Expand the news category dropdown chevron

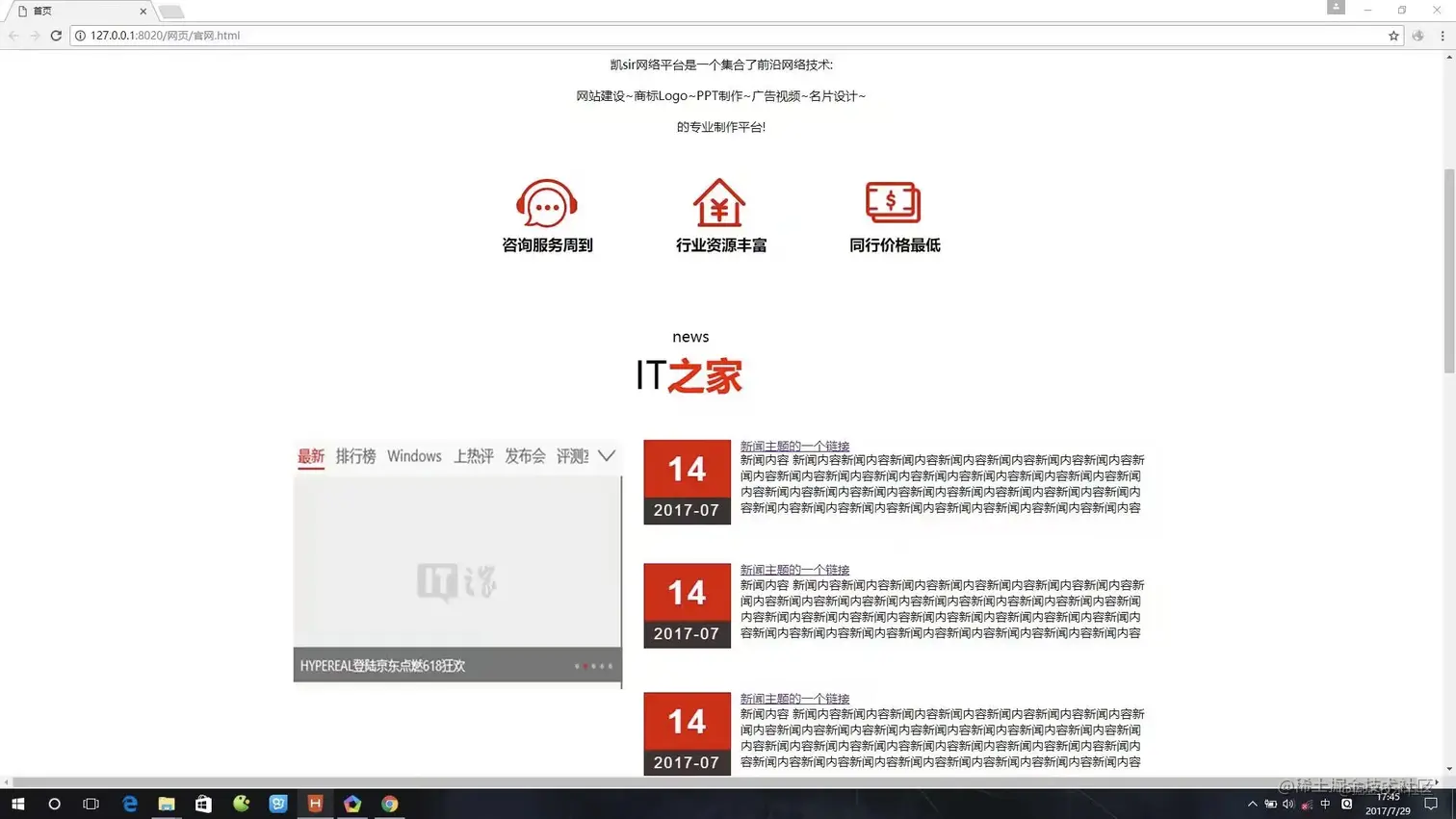[x=606, y=455]
